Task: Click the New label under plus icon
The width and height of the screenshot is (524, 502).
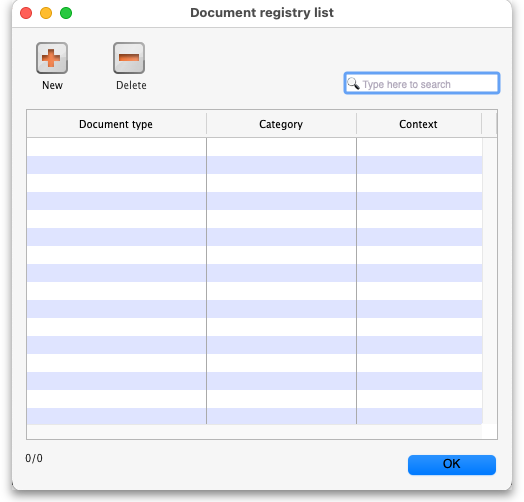Action: (x=52, y=86)
